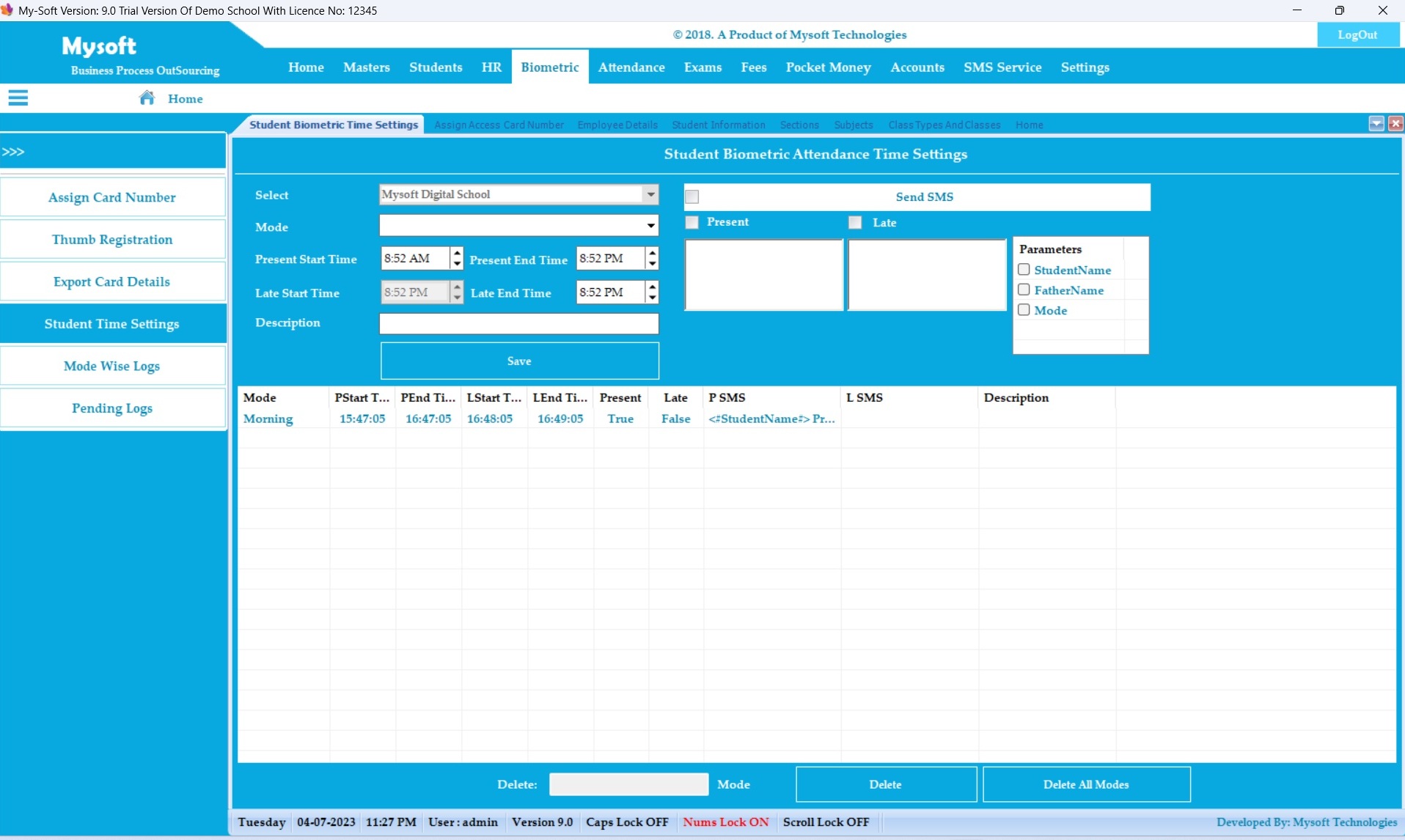Toggle the FatherName parameter checkbox
Image resolution: width=1405 pixels, height=840 pixels.
[1024, 290]
